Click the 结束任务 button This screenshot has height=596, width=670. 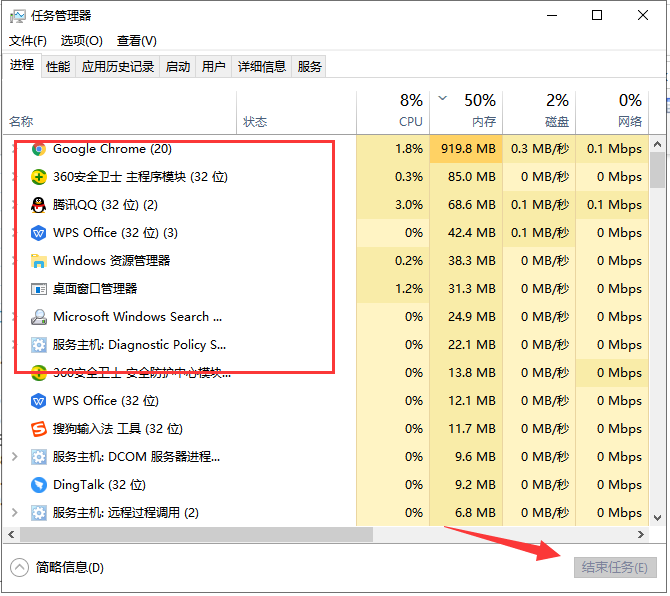coord(614,567)
